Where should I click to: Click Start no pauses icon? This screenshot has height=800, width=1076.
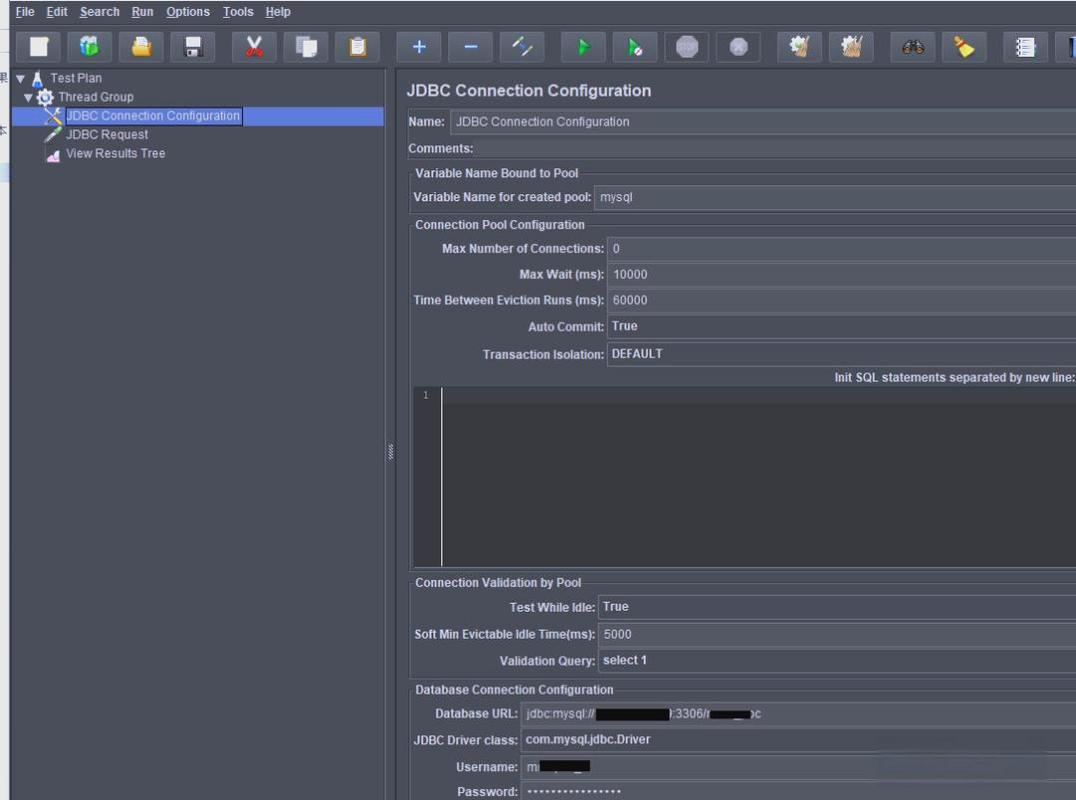pos(635,47)
